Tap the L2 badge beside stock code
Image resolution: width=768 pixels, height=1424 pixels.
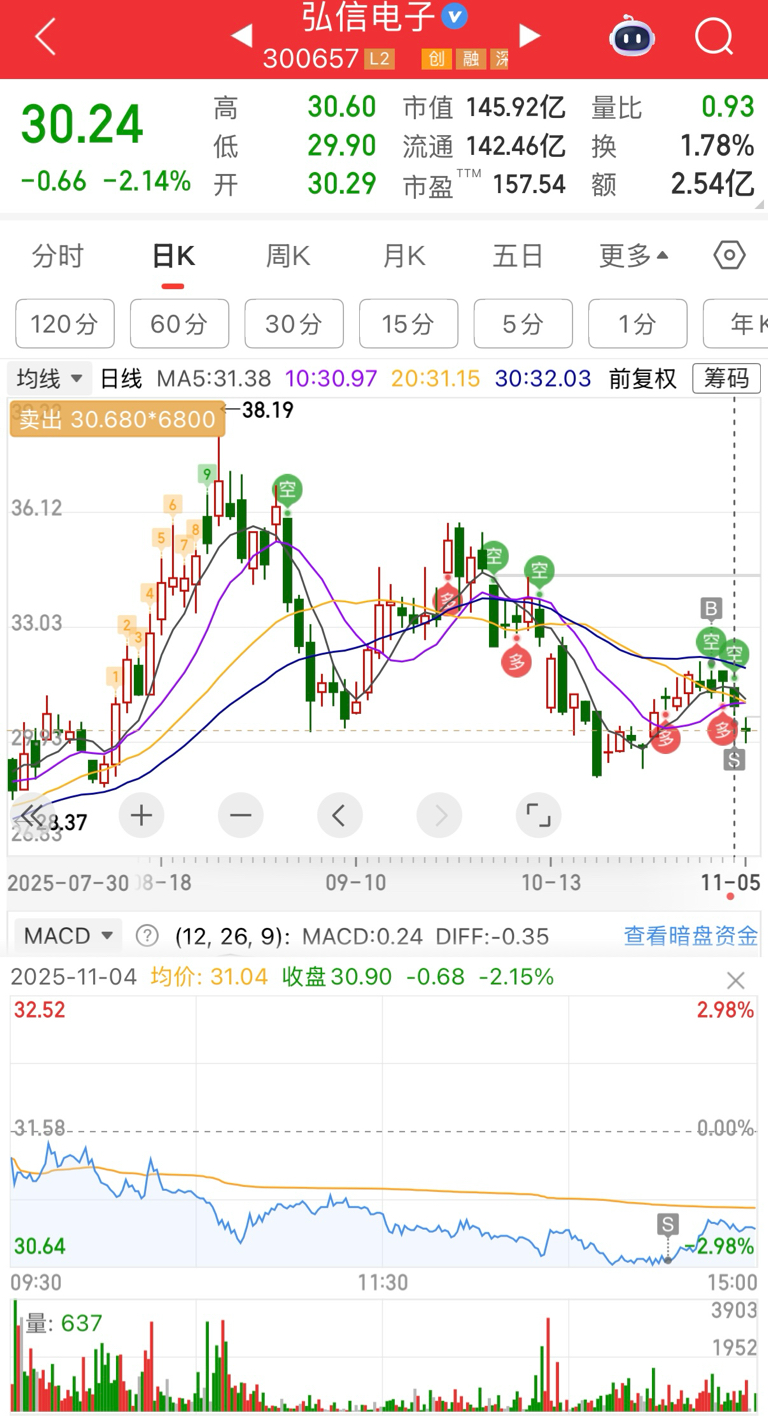coord(379,59)
